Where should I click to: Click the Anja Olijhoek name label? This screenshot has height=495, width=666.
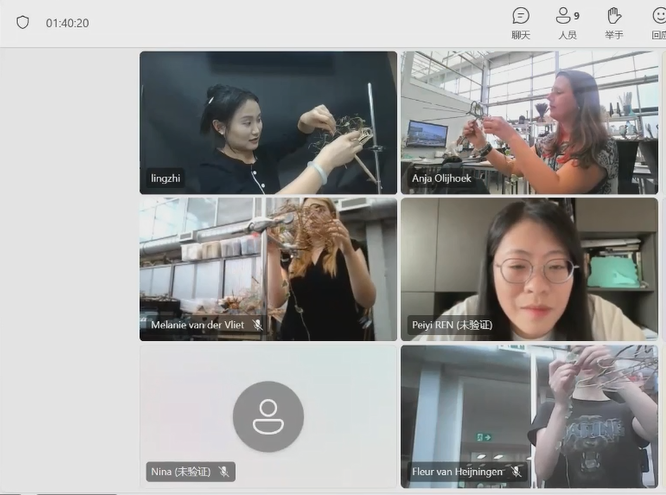coord(443,178)
